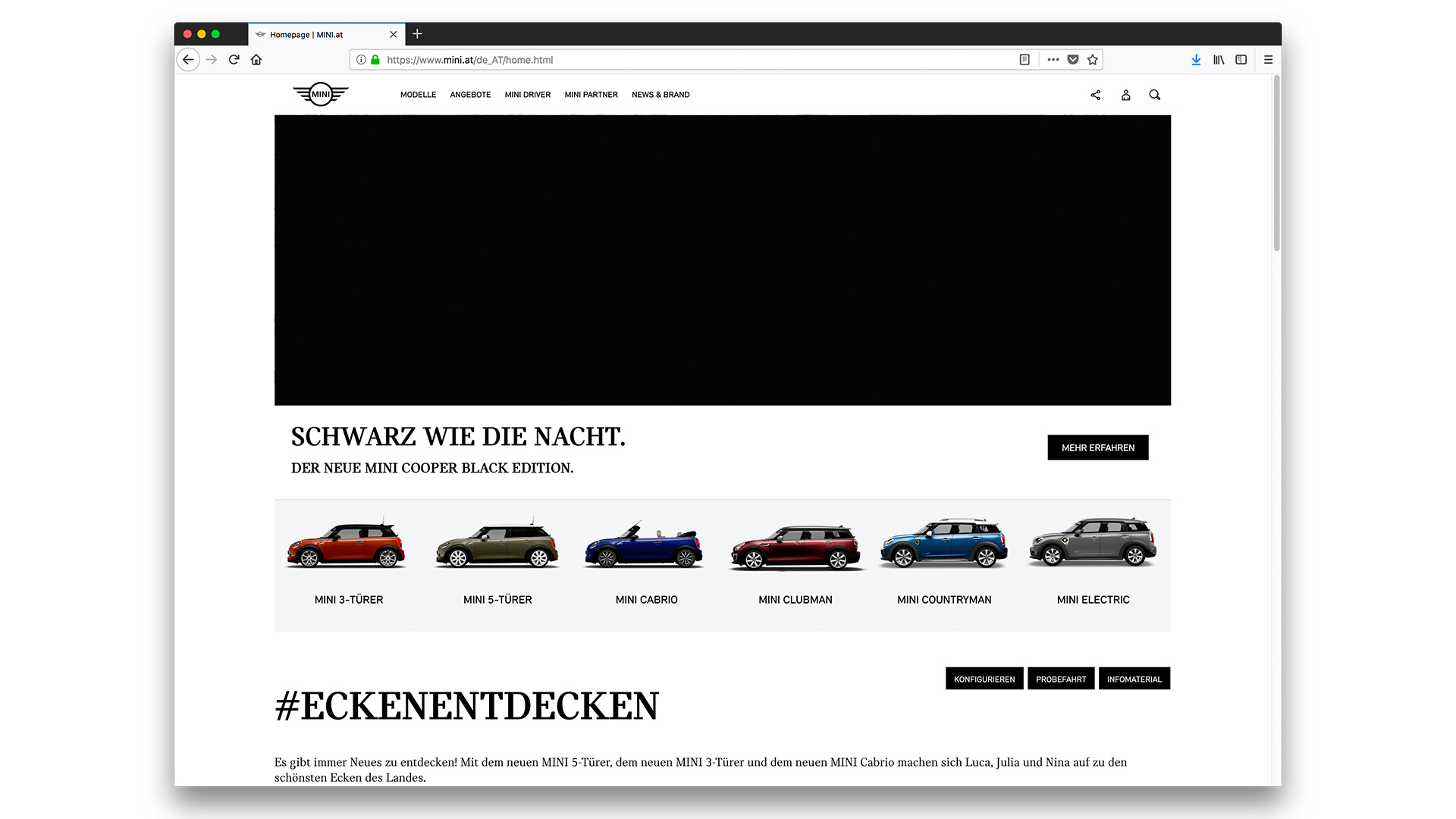
Task: Reload the current page
Action: 234,60
